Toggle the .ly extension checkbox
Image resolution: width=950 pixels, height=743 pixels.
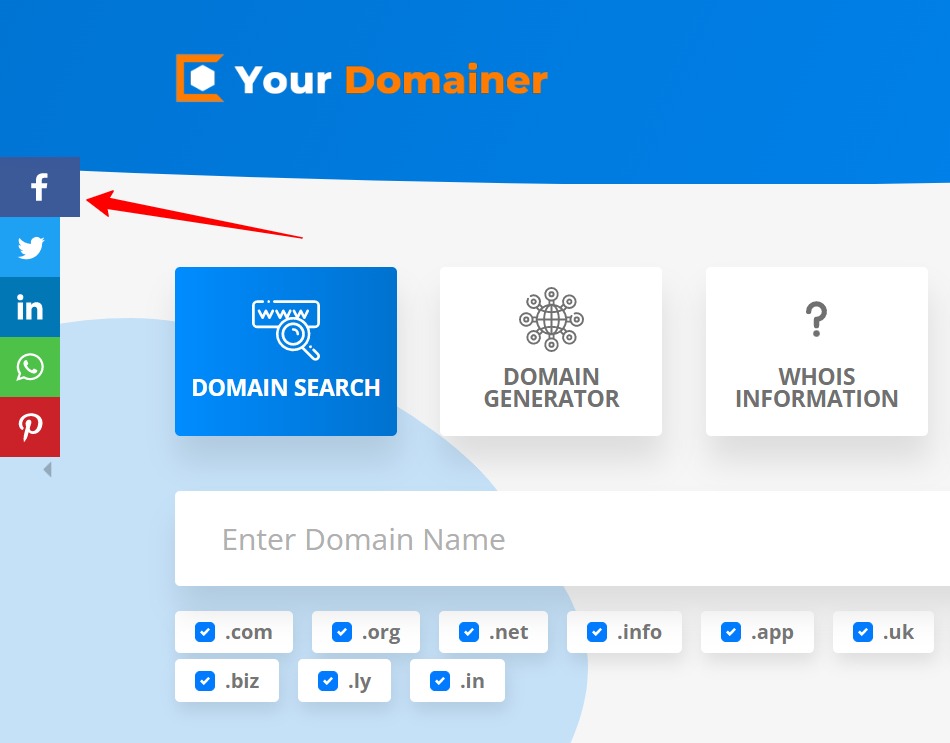tap(328, 681)
